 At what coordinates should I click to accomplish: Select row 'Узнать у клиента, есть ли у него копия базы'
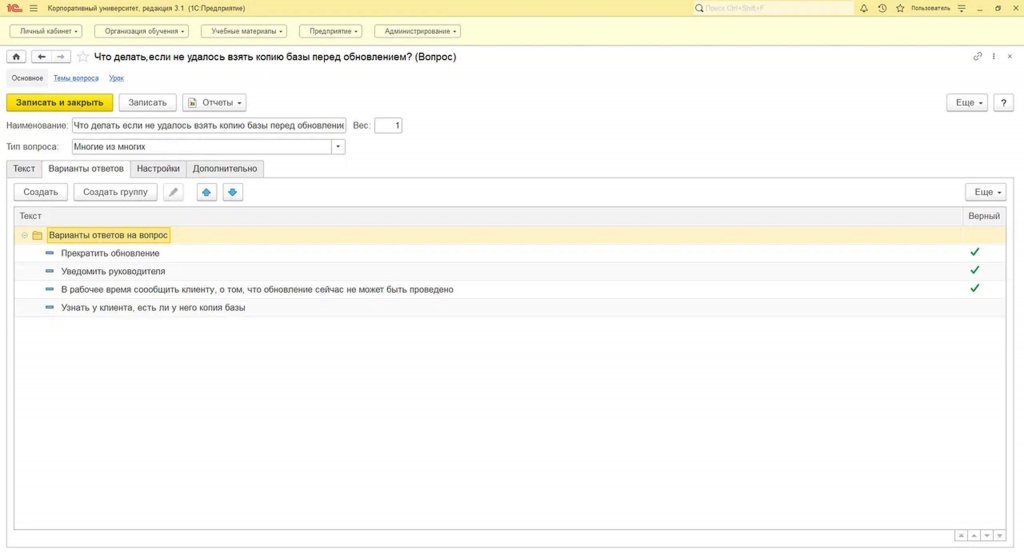(x=509, y=307)
